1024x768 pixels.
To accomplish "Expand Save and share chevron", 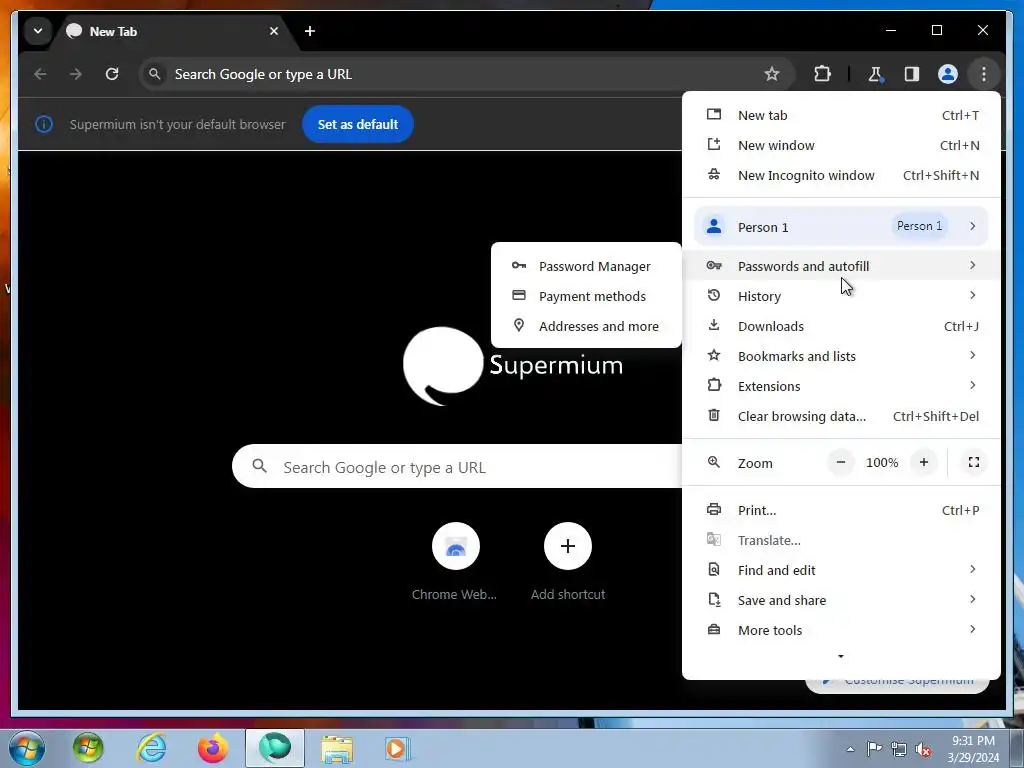I will [972, 600].
